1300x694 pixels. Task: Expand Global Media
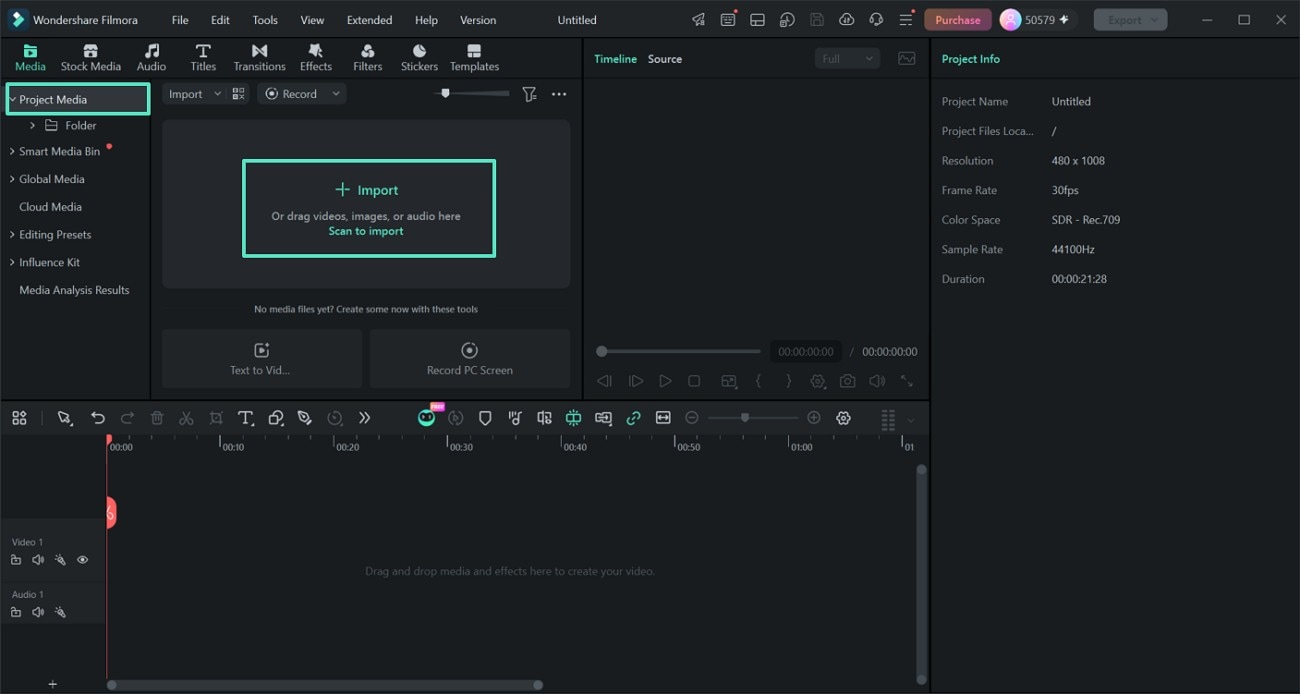(12, 180)
